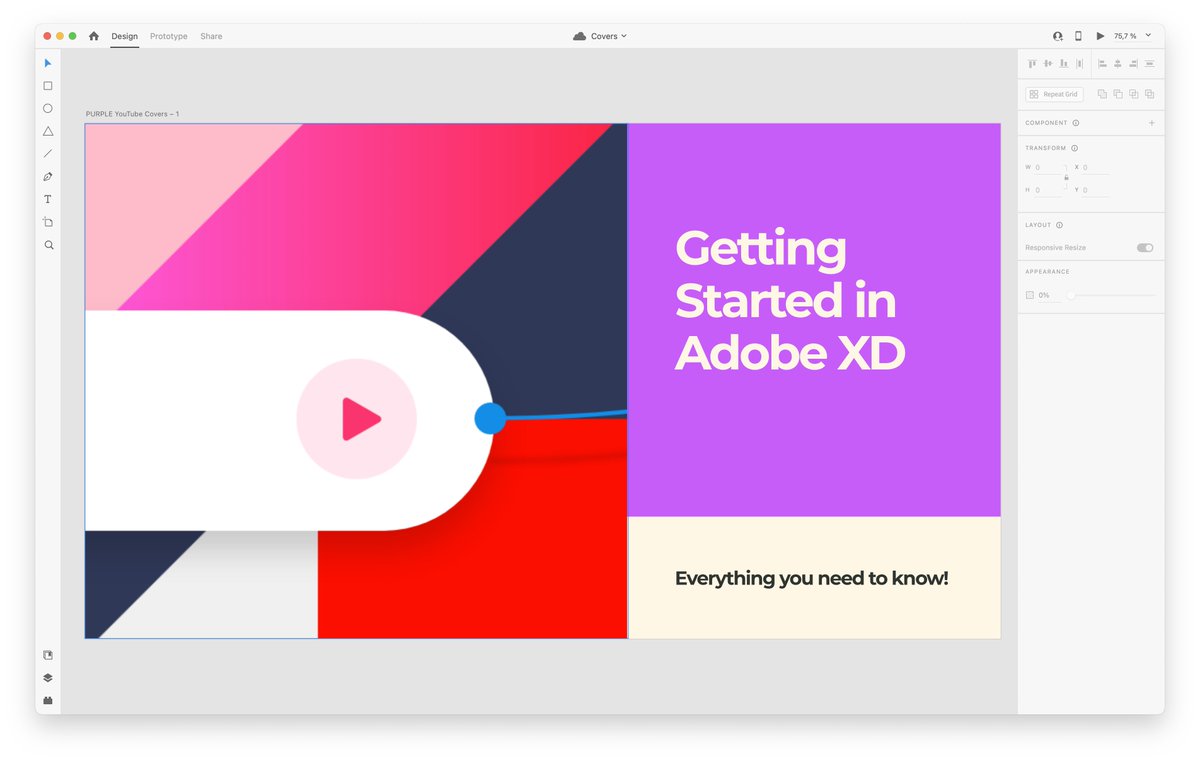
Task: Click the boolean Add (union) icon
Action: pos(1102,94)
